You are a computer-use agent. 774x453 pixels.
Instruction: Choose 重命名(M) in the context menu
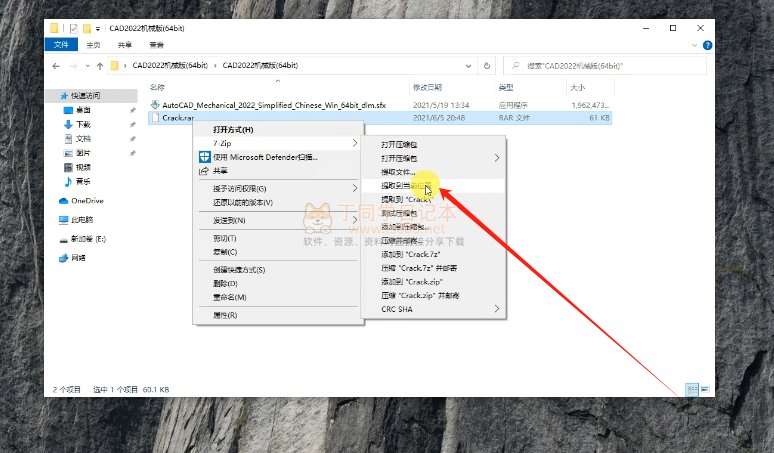coord(278,297)
